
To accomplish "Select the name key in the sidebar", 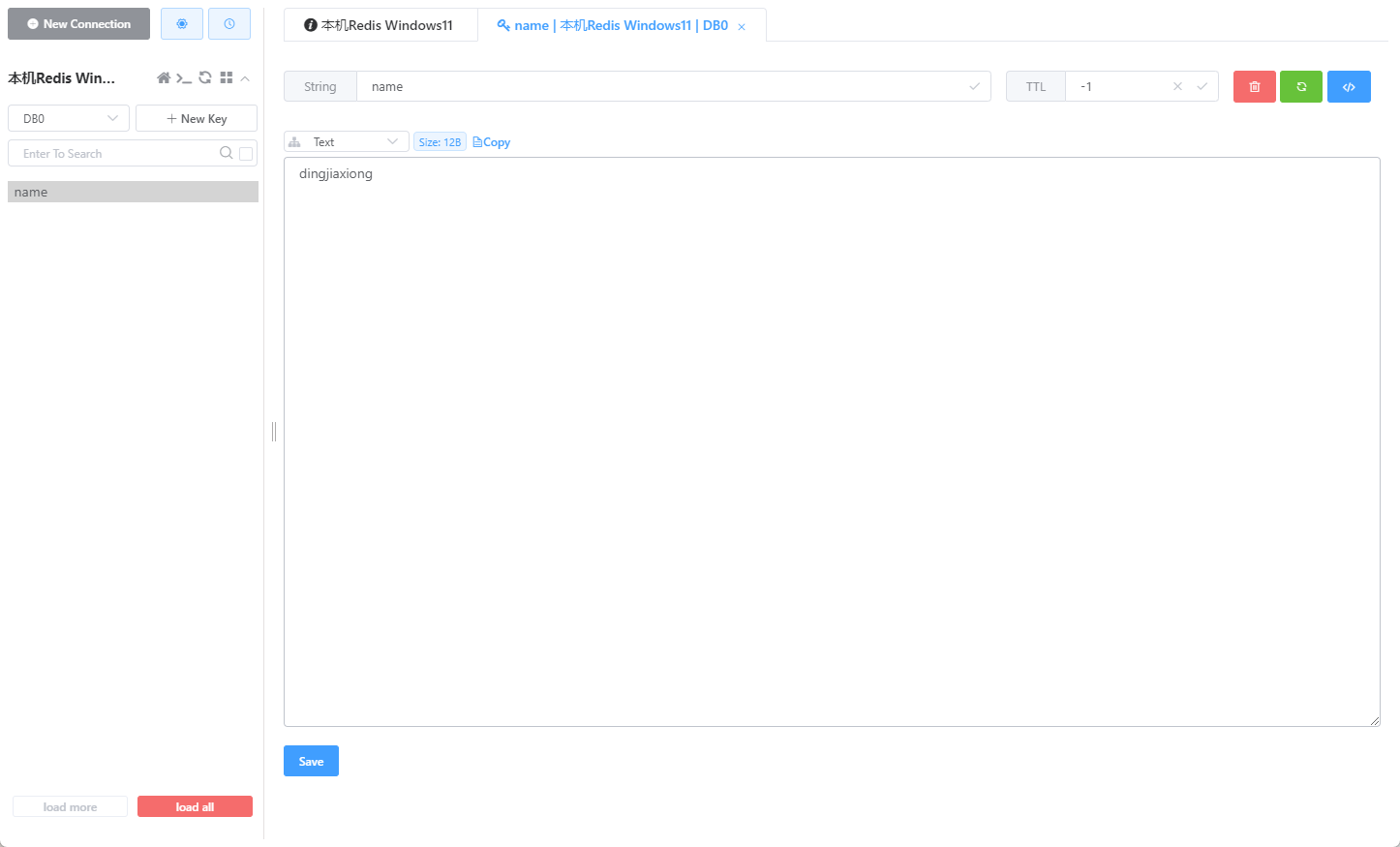I will [133, 192].
